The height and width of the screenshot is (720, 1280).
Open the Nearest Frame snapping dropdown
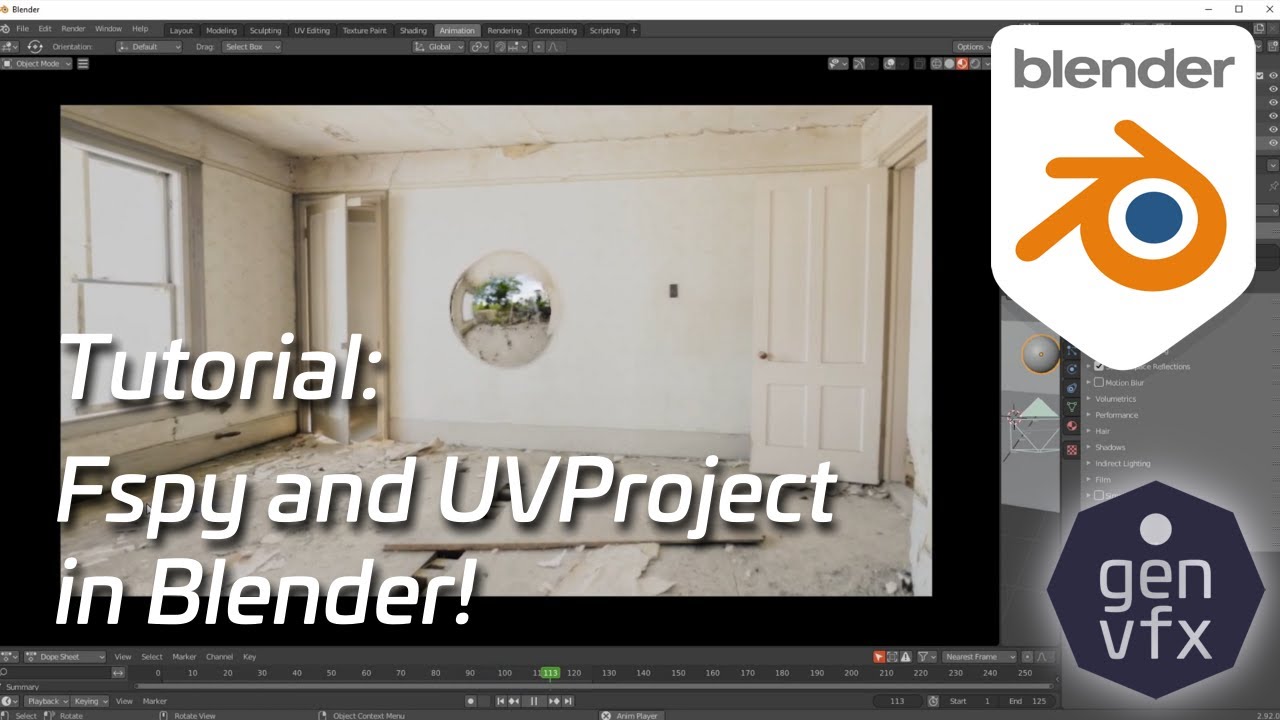pyautogui.click(x=979, y=657)
